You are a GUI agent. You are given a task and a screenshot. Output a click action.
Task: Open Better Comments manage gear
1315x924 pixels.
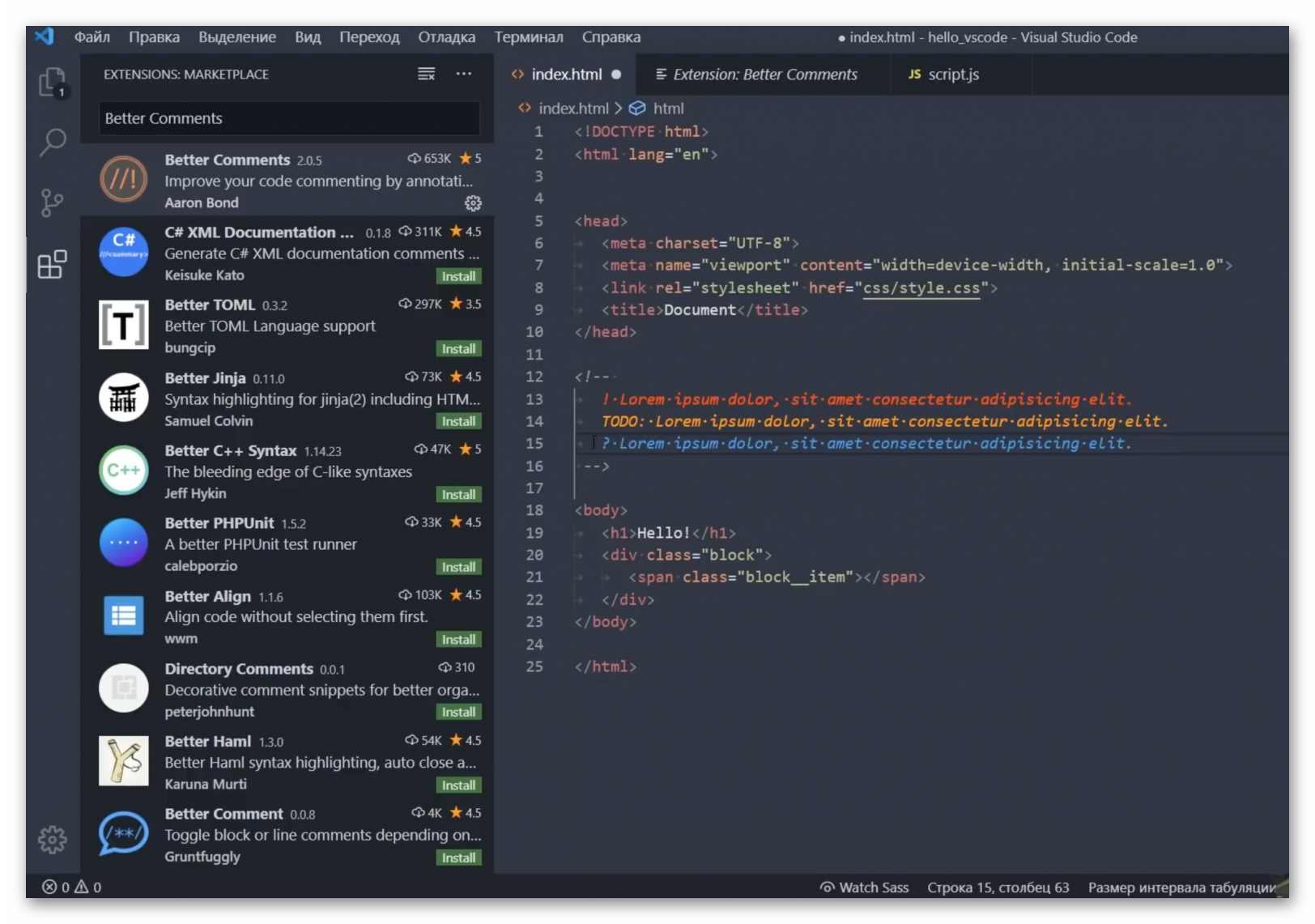[x=473, y=202]
